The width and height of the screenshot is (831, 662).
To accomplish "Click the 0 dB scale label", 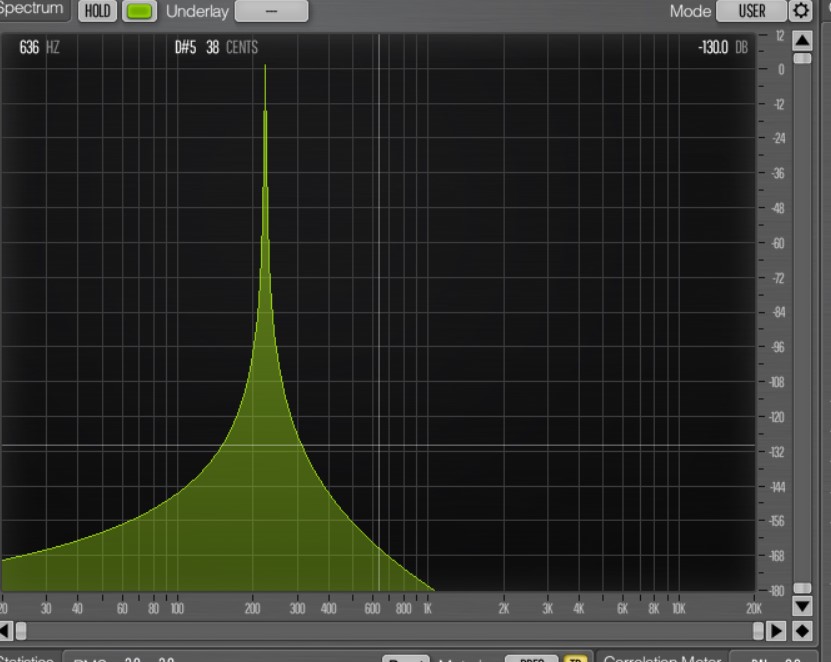I will pyautogui.click(x=781, y=69).
